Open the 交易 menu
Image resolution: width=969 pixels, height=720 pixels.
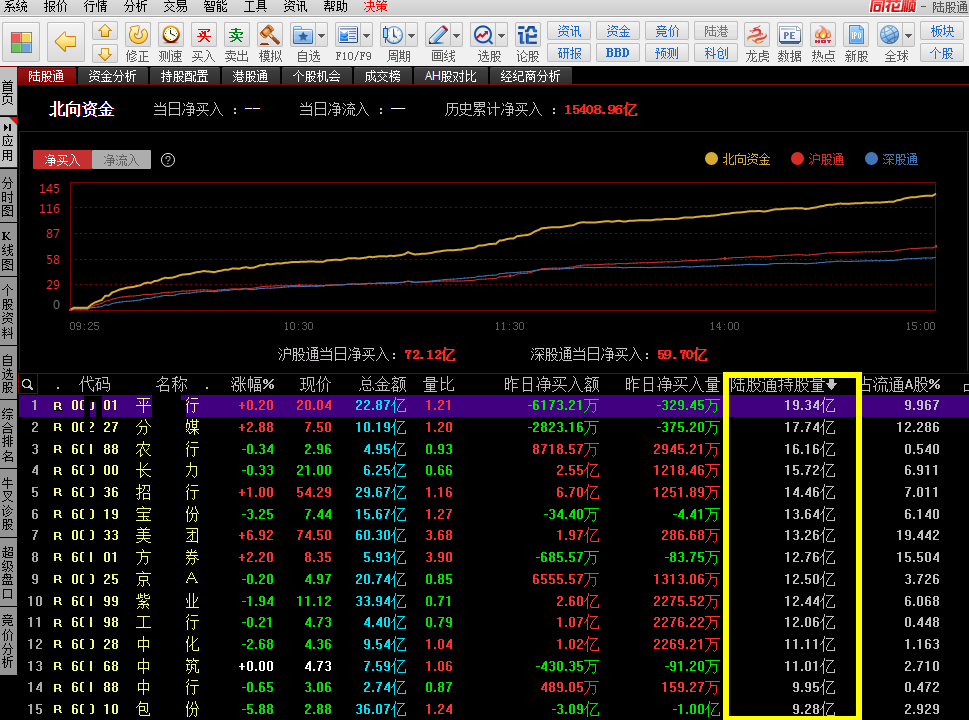click(175, 6)
